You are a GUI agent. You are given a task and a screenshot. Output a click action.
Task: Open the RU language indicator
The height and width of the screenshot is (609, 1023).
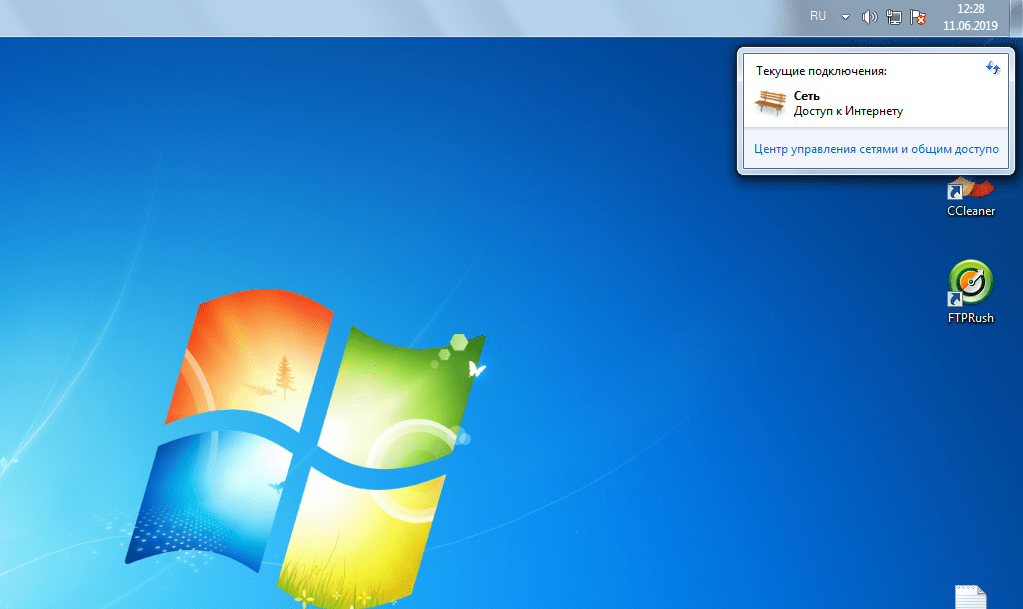point(817,16)
